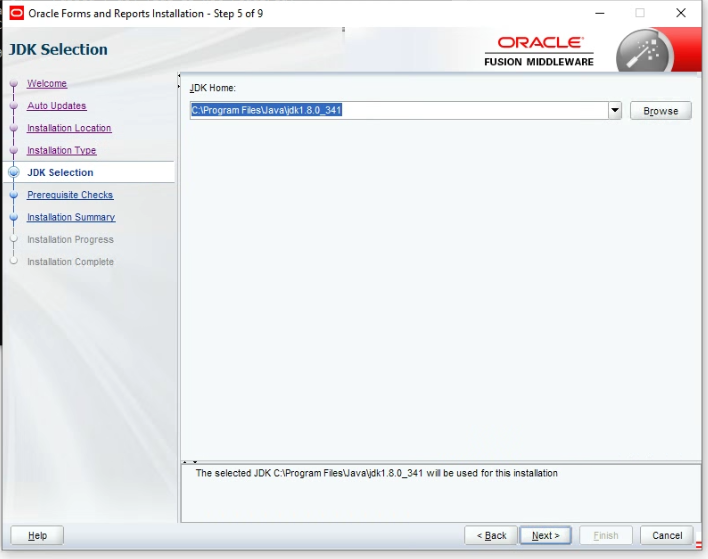Screen dimensions: 708x559
Task: Click the Help button
Action: (37, 536)
